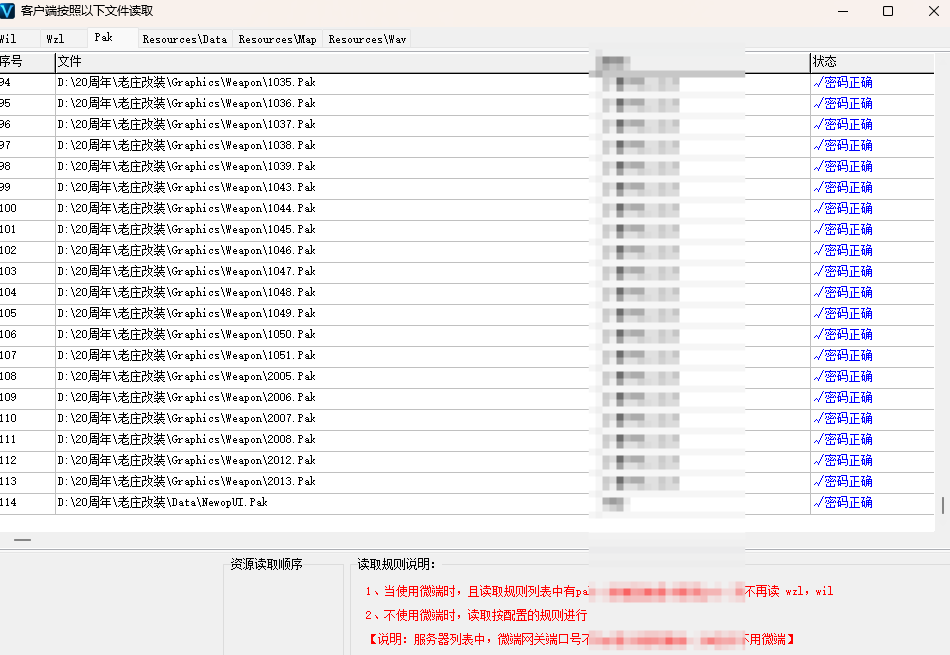Click the application logo icon in title bar

point(7,10)
